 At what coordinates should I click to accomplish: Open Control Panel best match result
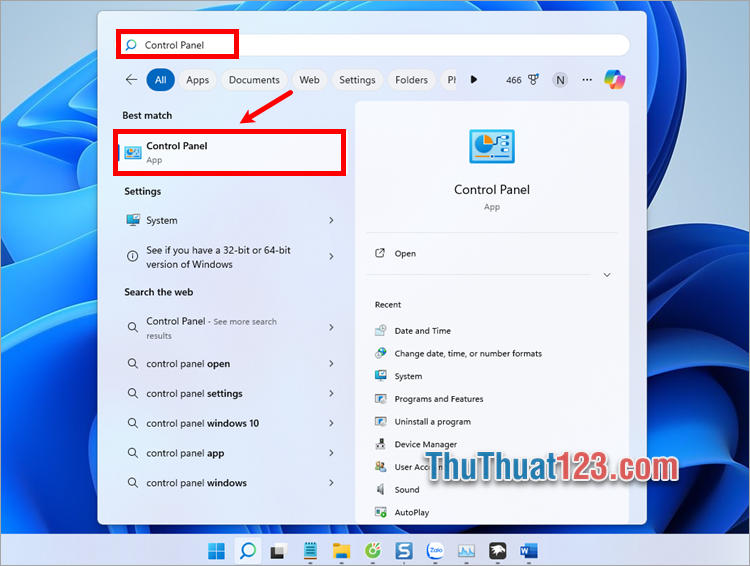[229, 152]
